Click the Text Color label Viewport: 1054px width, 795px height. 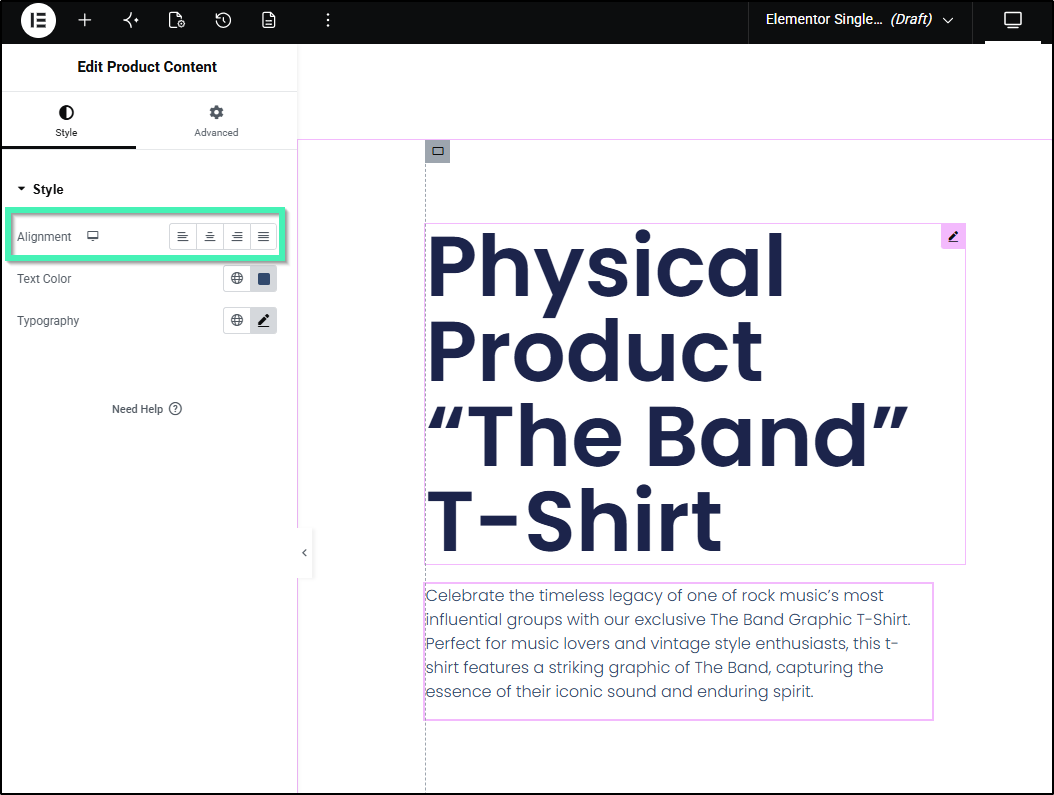click(44, 278)
